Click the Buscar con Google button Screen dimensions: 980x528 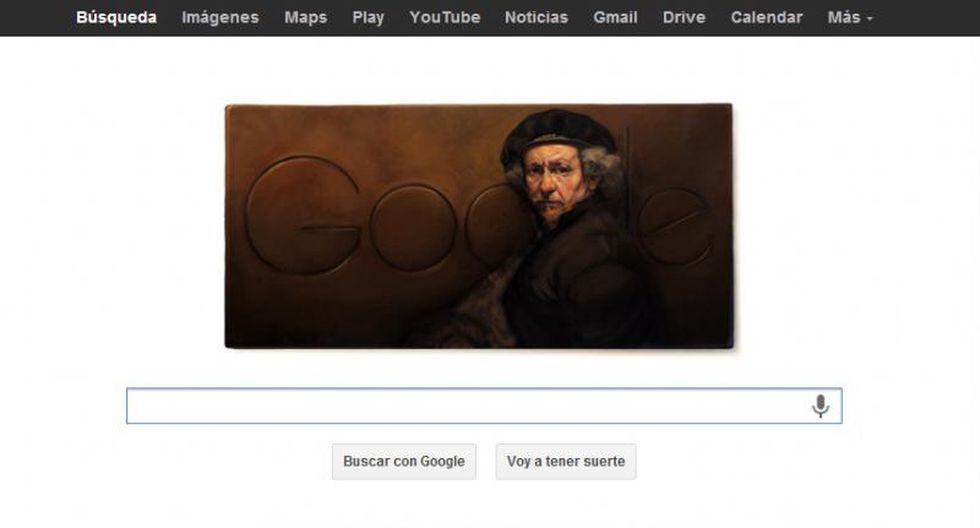tap(404, 462)
